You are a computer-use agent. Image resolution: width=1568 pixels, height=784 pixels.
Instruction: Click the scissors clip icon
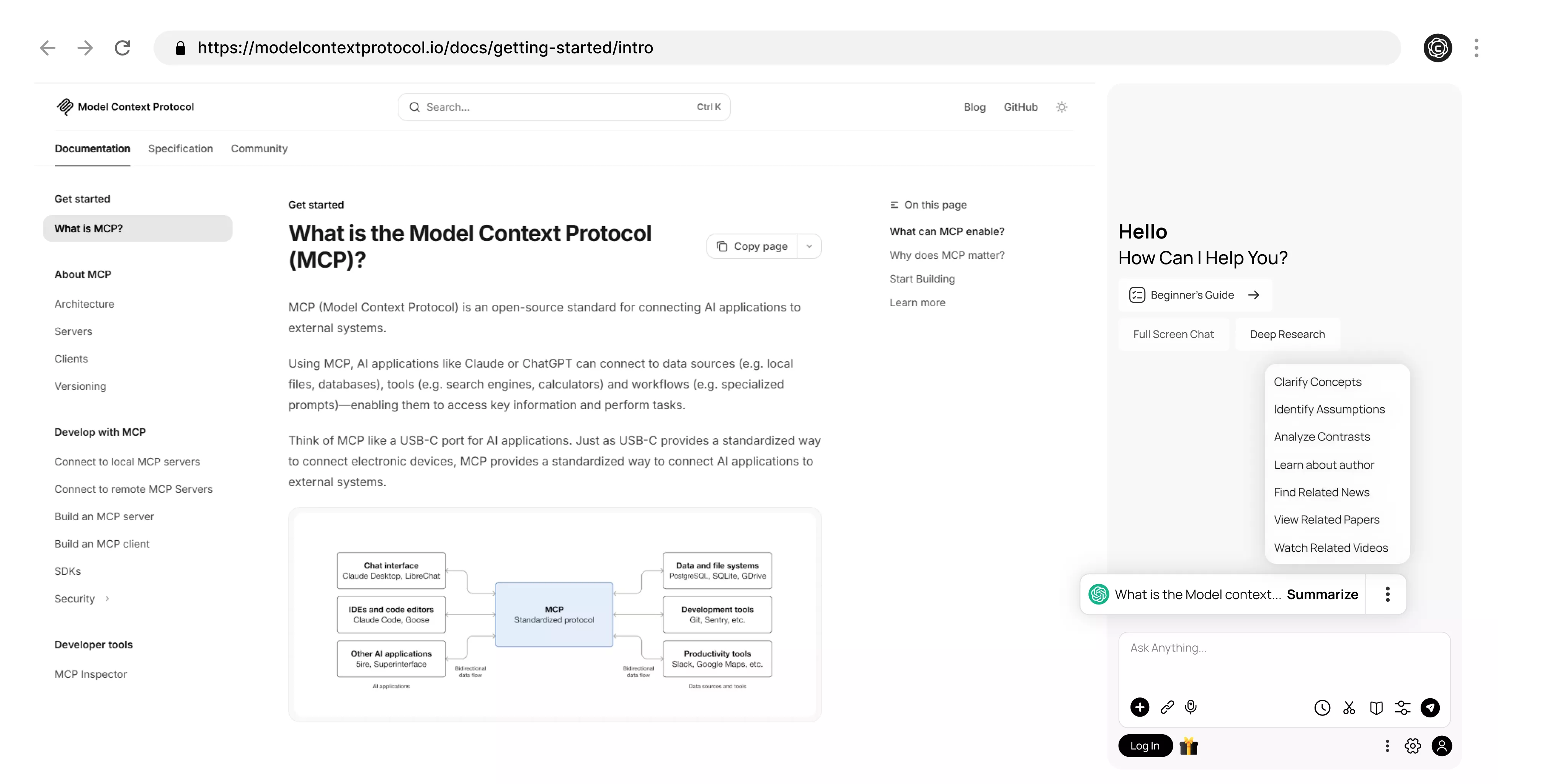click(x=1349, y=708)
